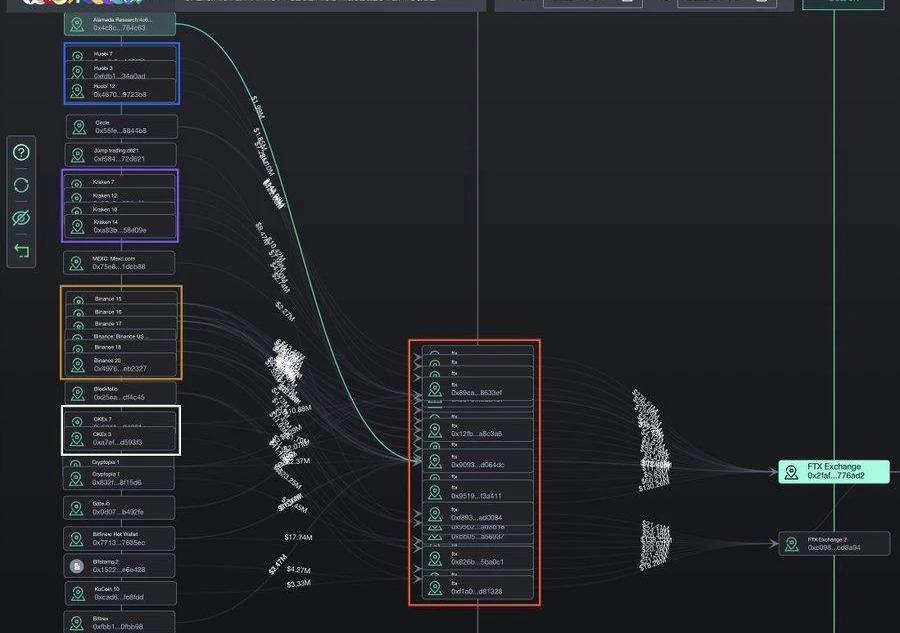Viewport: 900px width, 633px height.
Task: Select the Huobi 12 wallet node
Action: [x=122, y=91]
